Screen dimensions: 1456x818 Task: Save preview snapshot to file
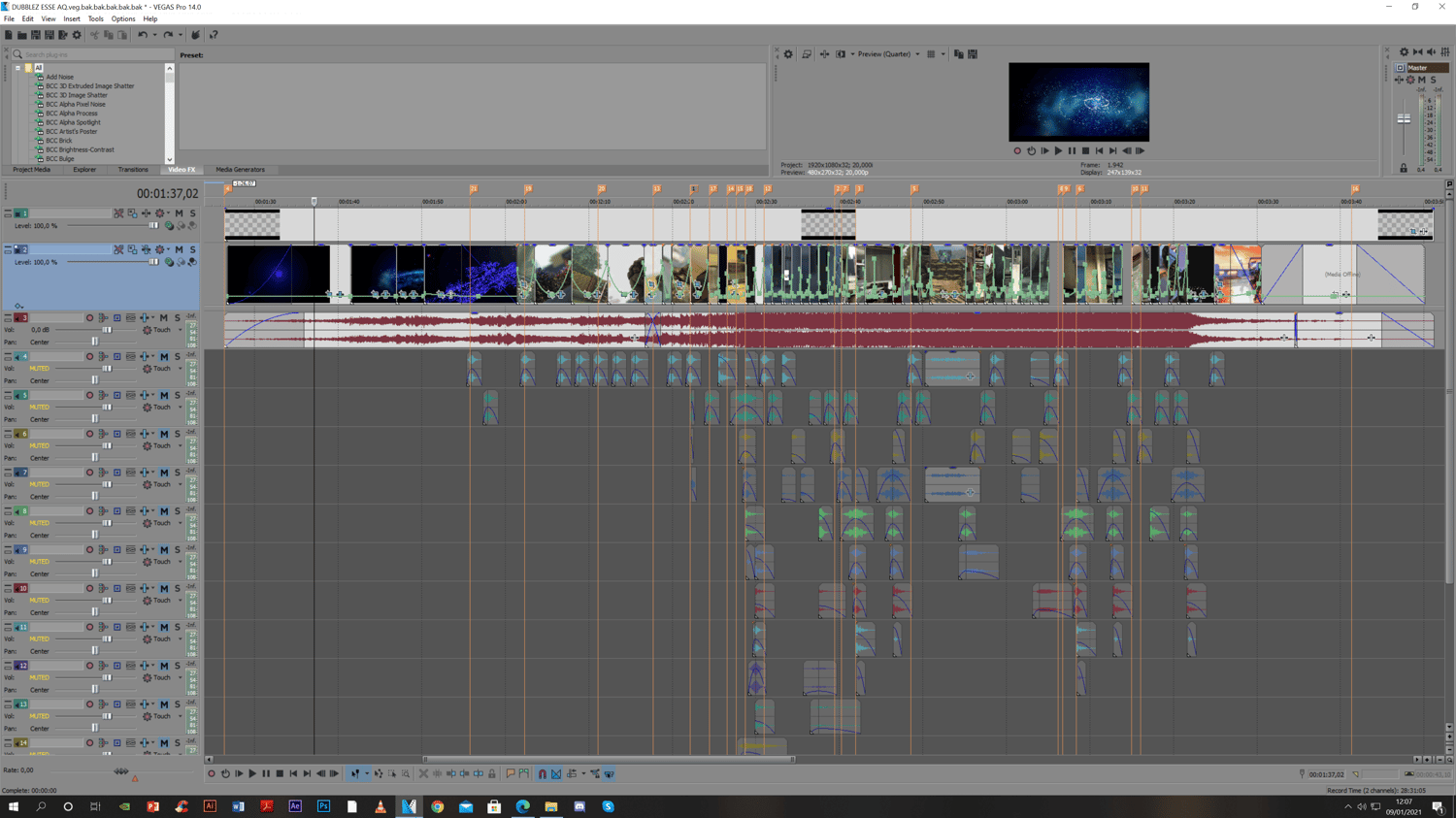973,54
